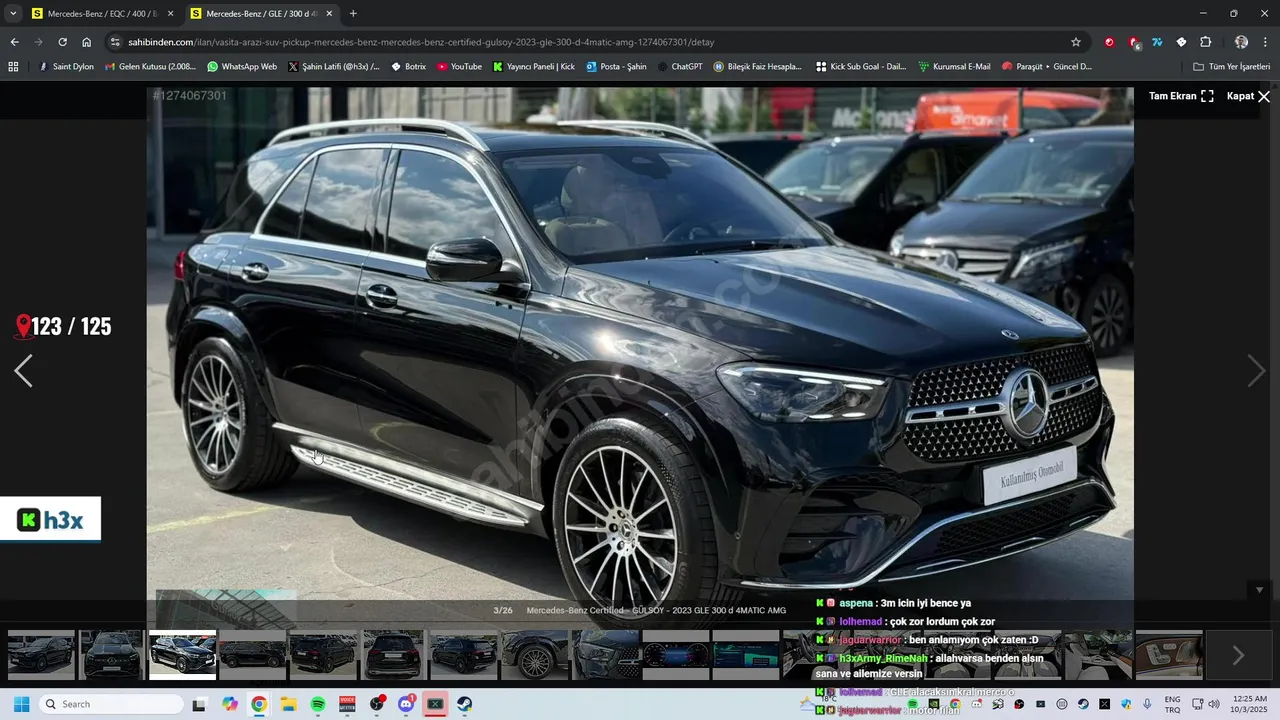Open the sixth thumbnail rear view
The width and height of the screenshot is (1280, 720).
coord(393,655)
